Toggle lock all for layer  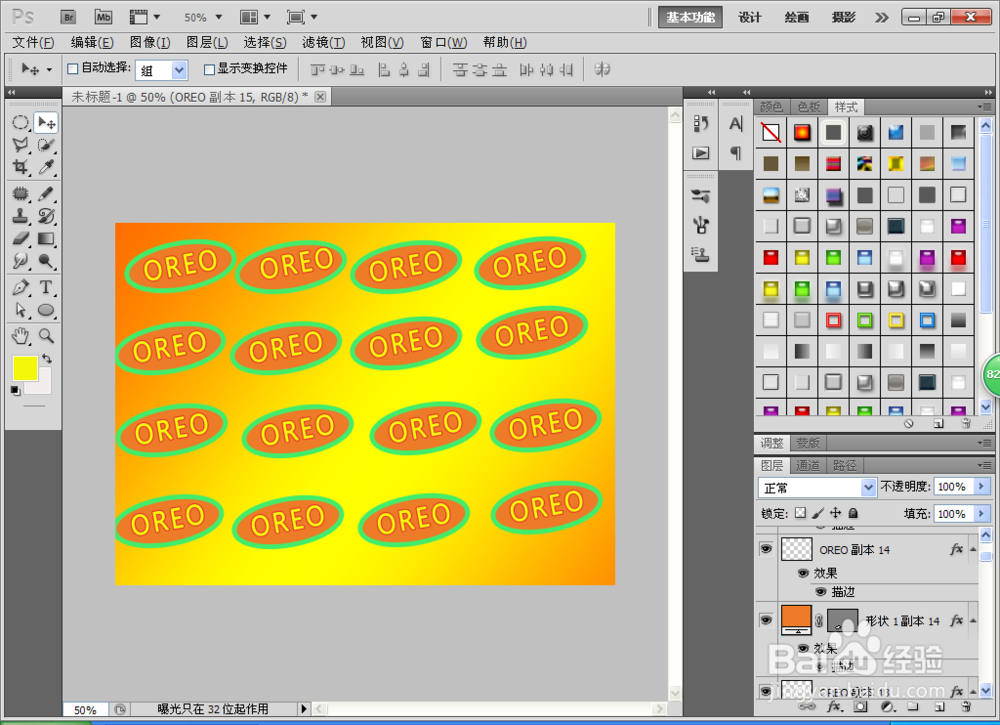[x=853, y=513]
